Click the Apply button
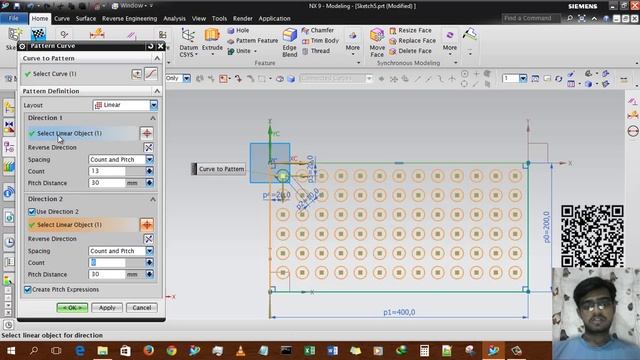 (107, 308)
